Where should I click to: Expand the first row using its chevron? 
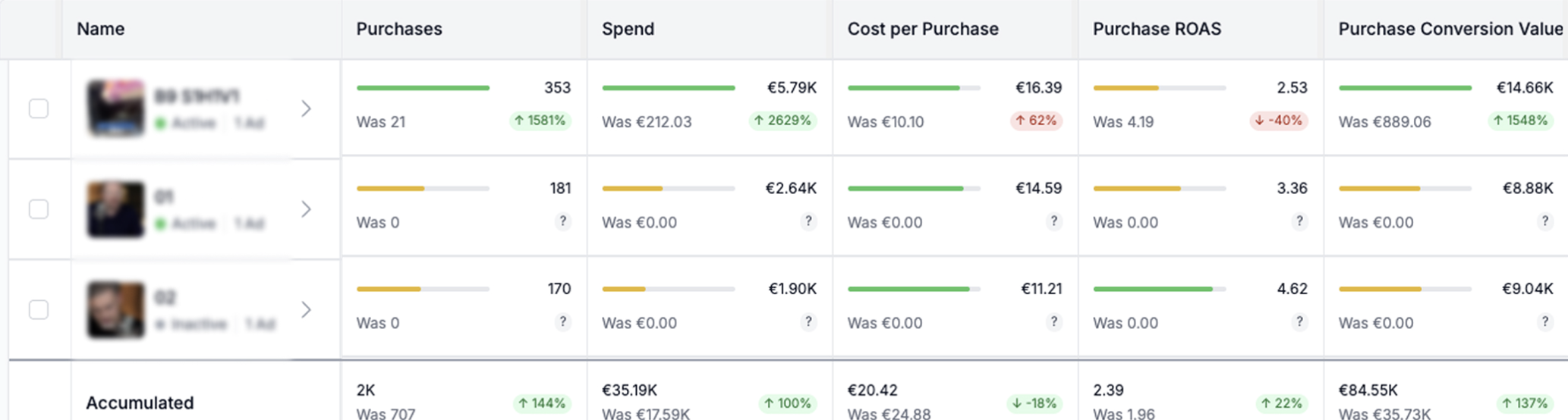[x=306, y=108]
